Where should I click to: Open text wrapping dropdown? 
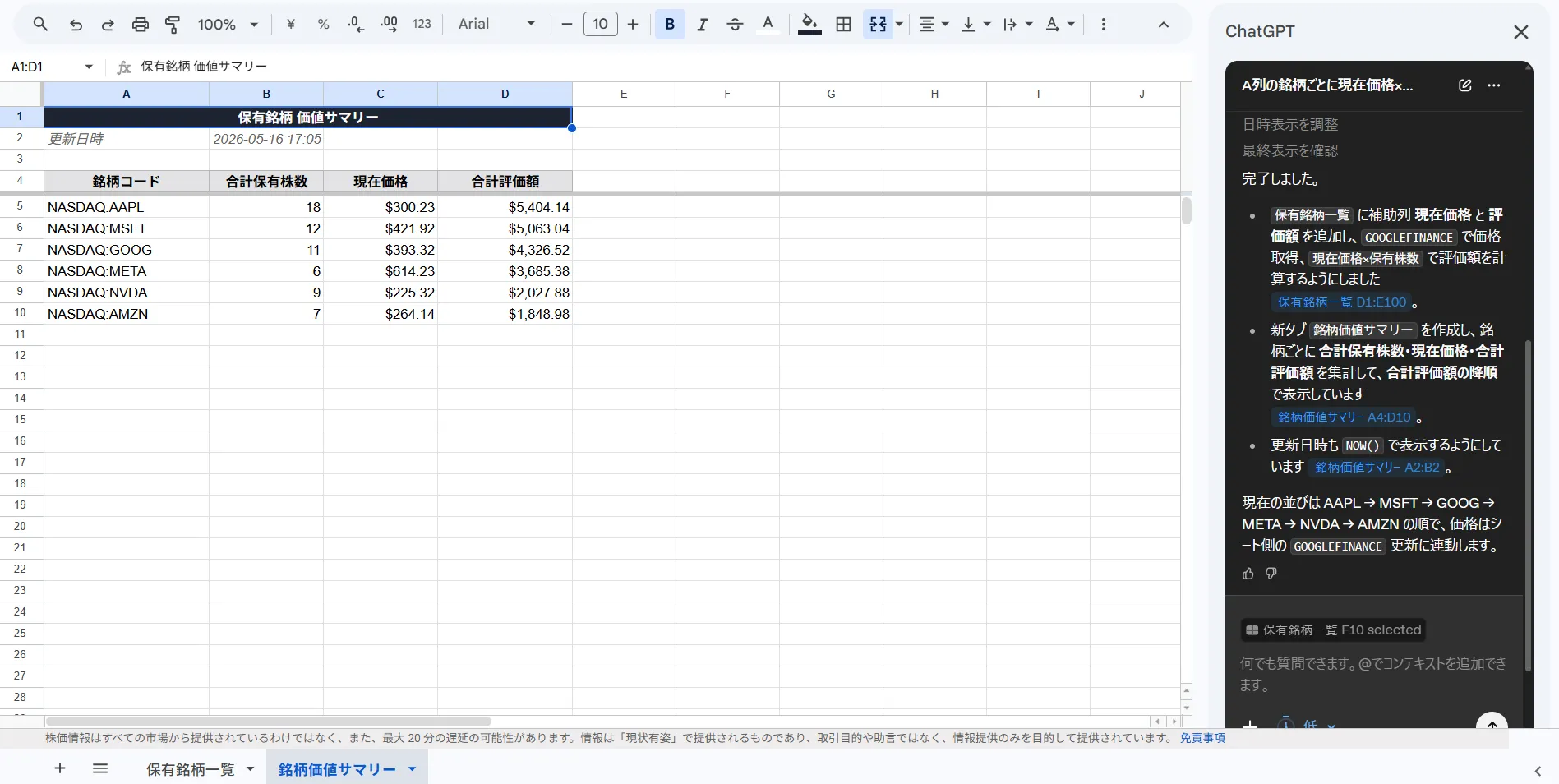[x=1017, y=25]
